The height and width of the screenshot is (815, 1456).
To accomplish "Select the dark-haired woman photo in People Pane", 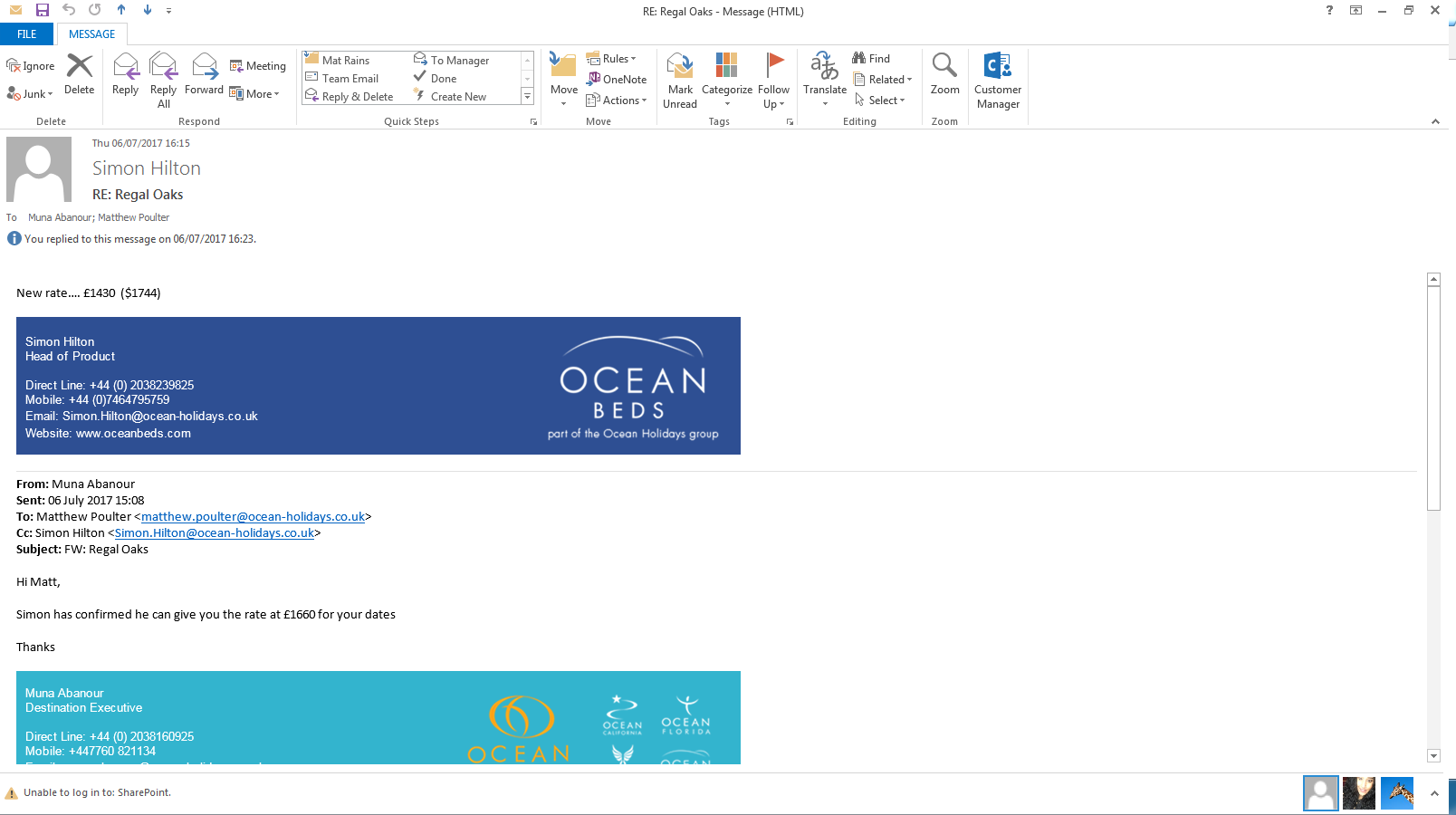I will 1359,793.
